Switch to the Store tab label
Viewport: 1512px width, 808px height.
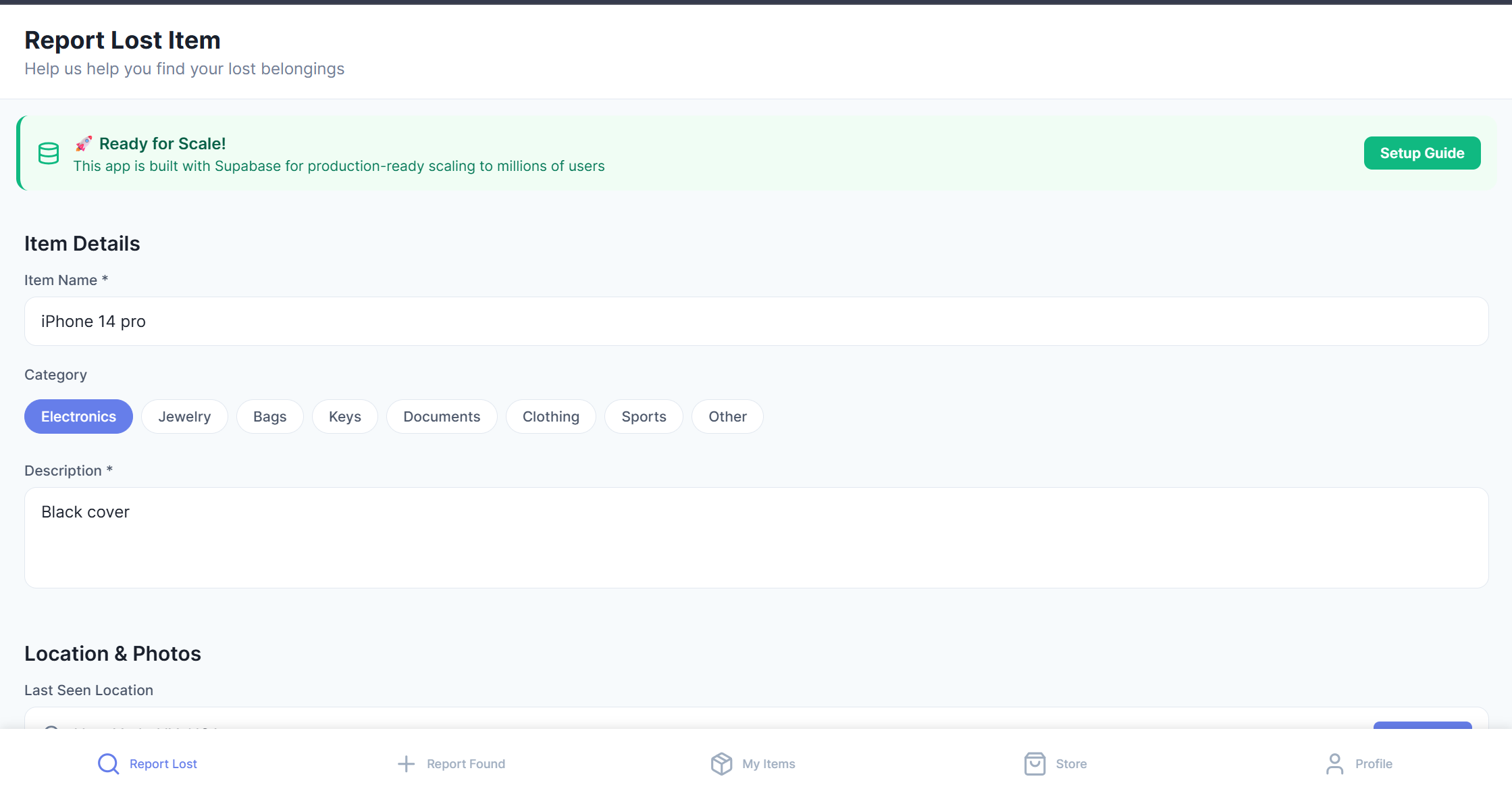[x=1071, y=763]
